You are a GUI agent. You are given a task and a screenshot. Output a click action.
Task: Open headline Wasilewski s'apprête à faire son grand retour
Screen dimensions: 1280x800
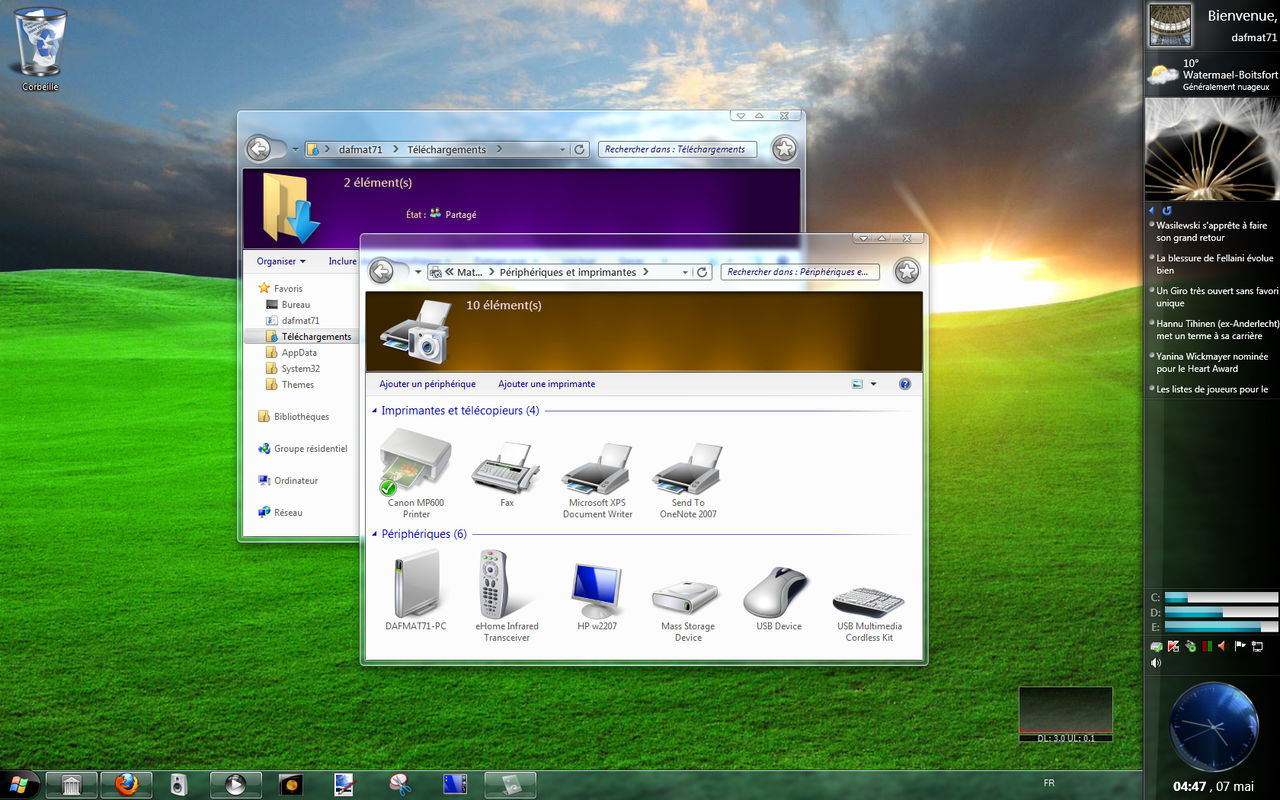[x=1211, y=232]
